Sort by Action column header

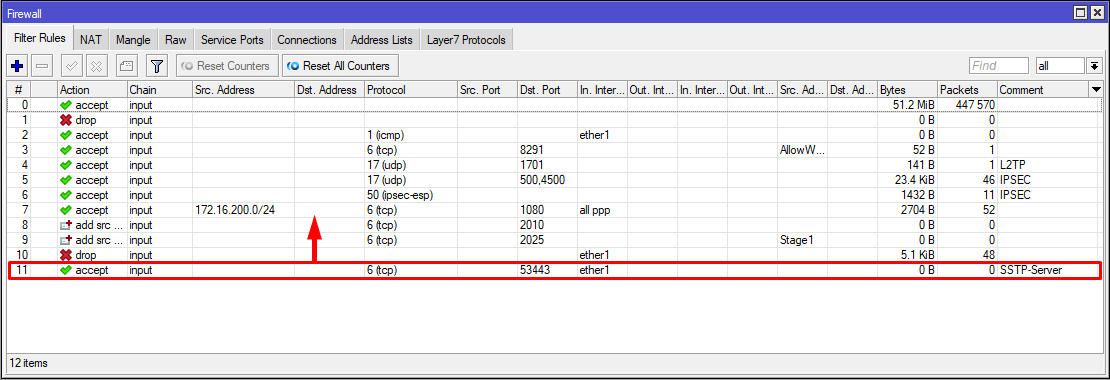pos(92,90)
